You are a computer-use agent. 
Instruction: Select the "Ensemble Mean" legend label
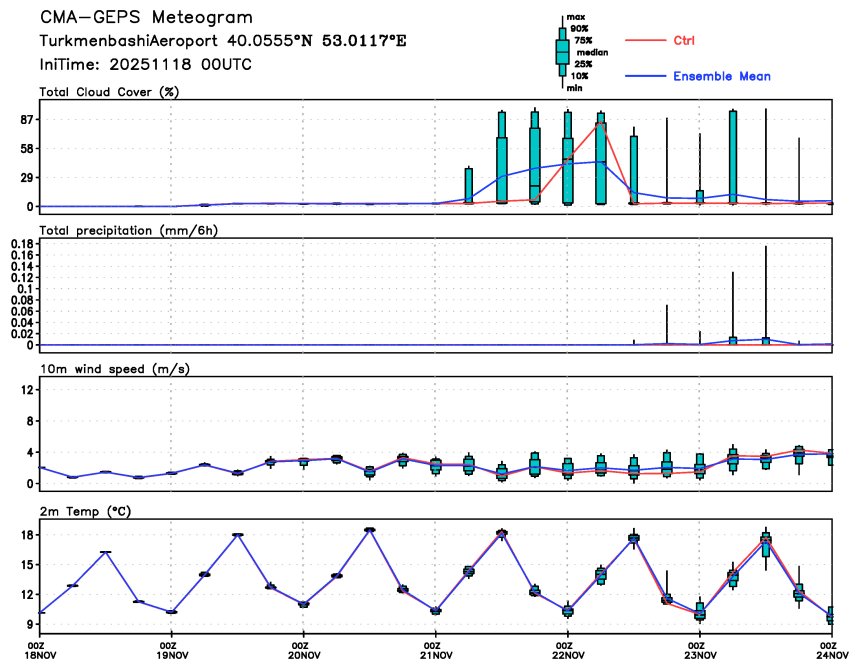(x=721, y=76)
